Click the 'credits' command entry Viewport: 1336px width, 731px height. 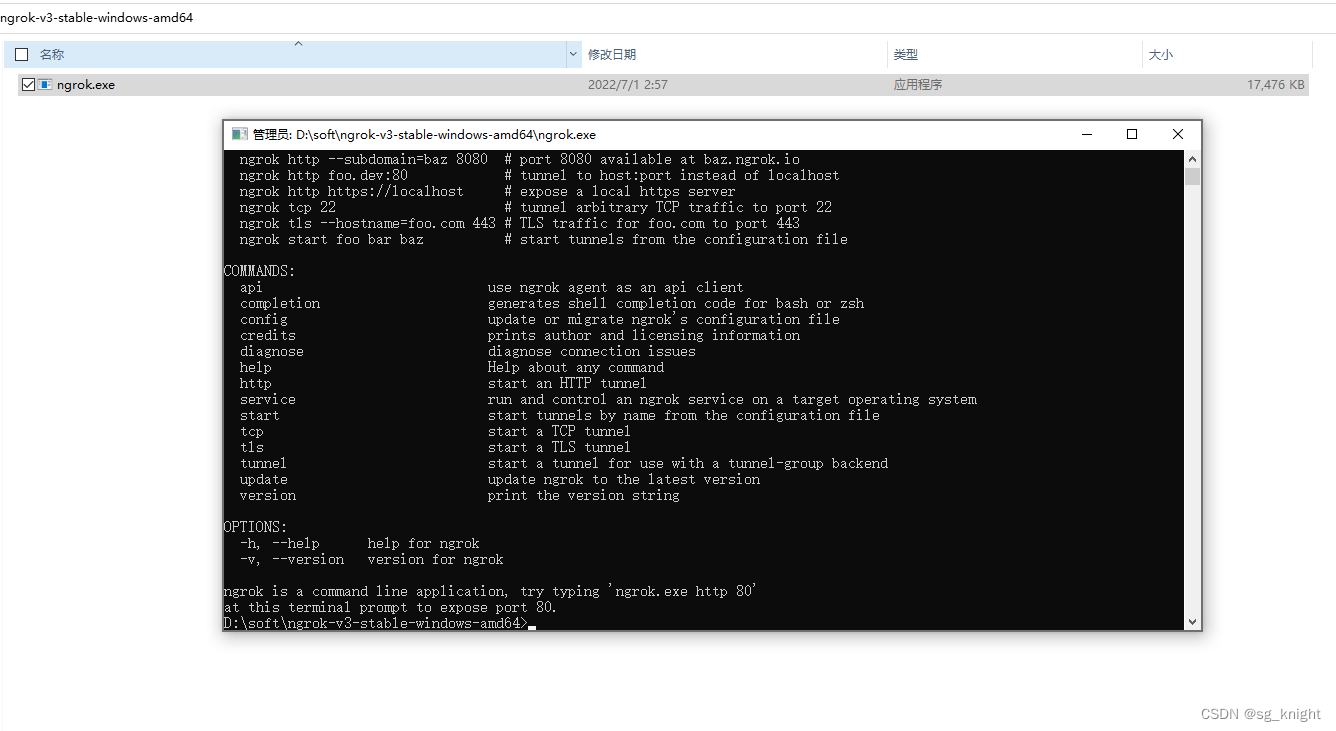click(x=268, y=335)
